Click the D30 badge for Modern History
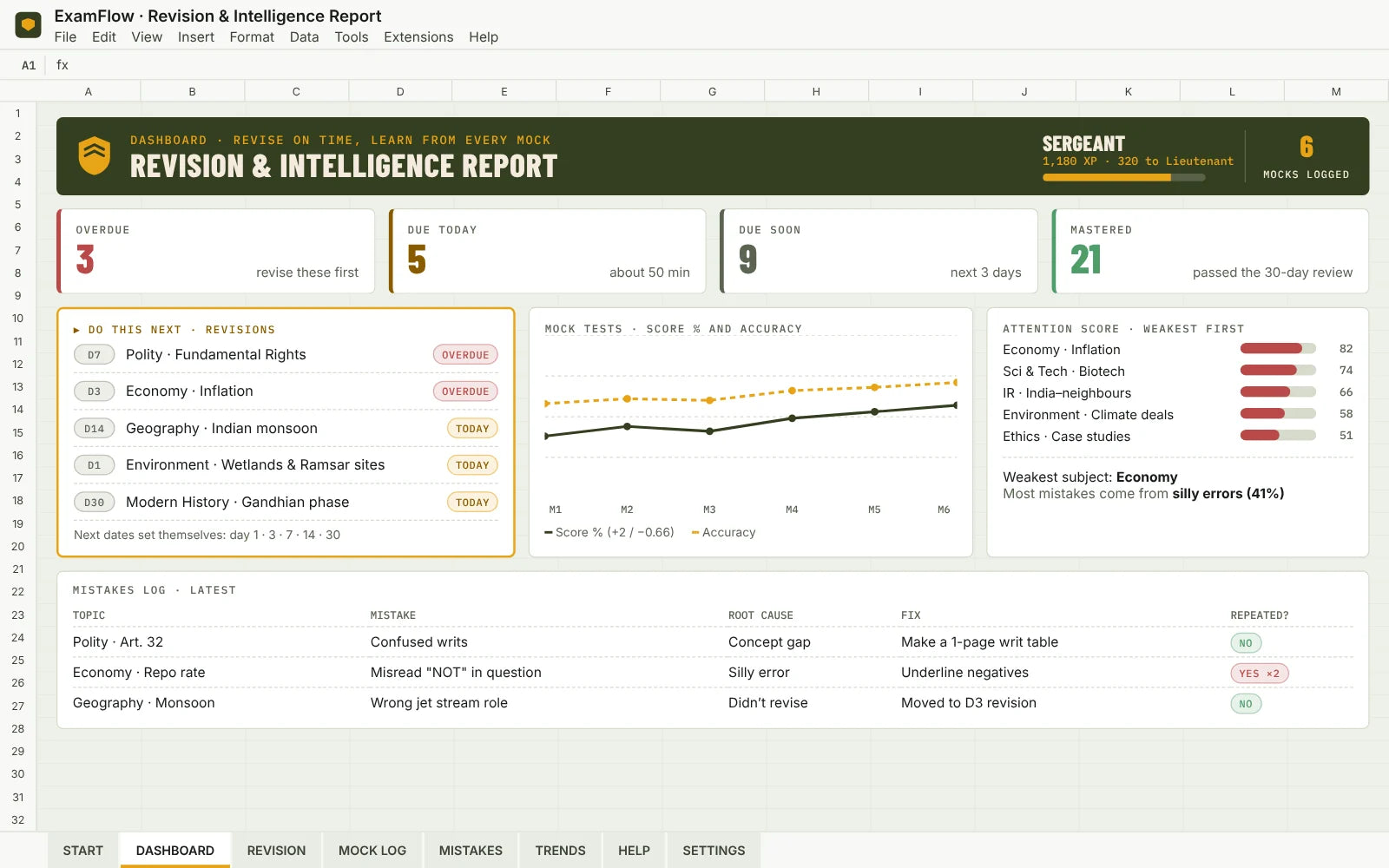Viewport: 1389px width, 868px height. tap(94, 503)
